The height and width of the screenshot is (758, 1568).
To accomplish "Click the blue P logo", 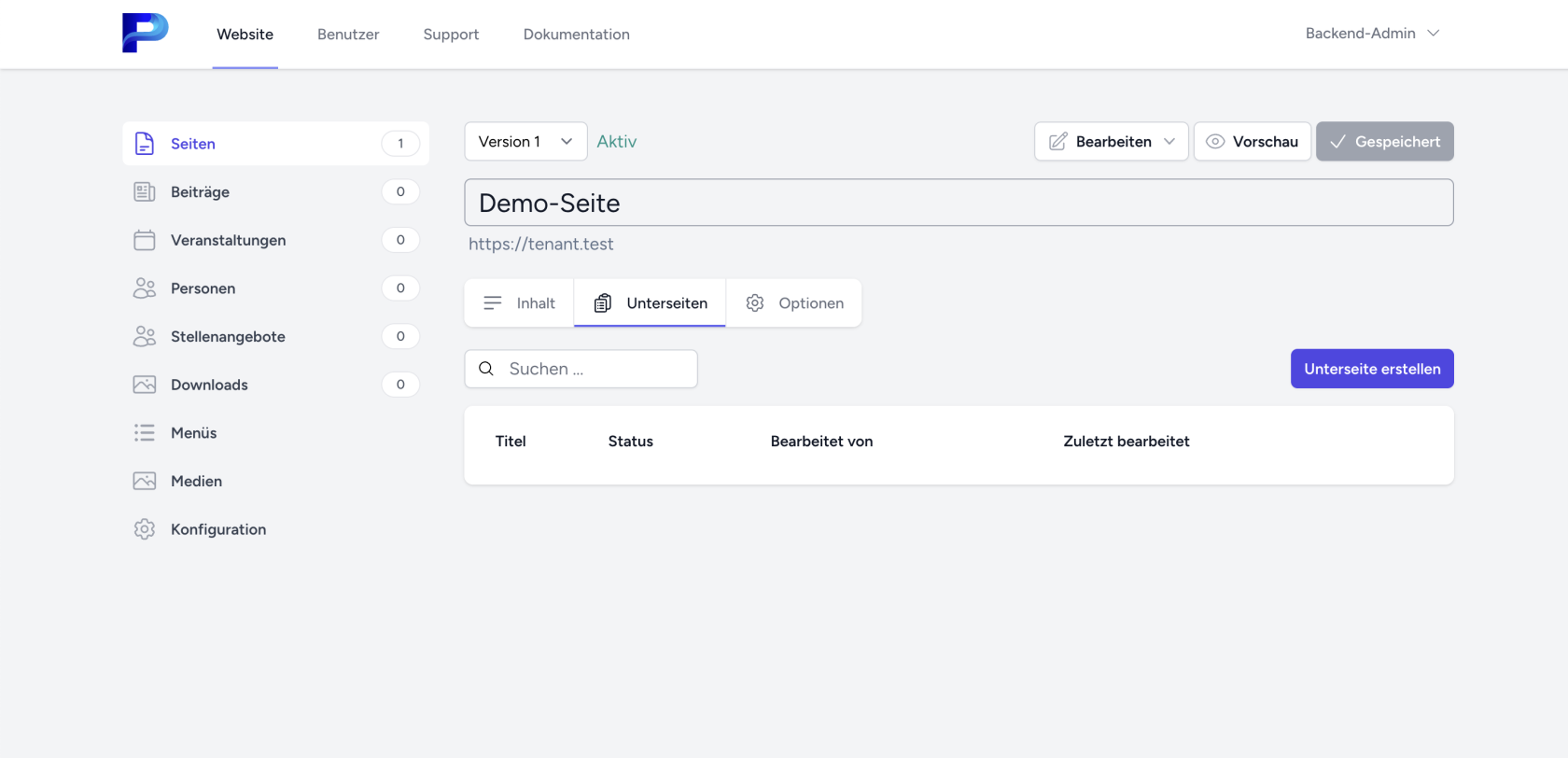I will (145, 33).
